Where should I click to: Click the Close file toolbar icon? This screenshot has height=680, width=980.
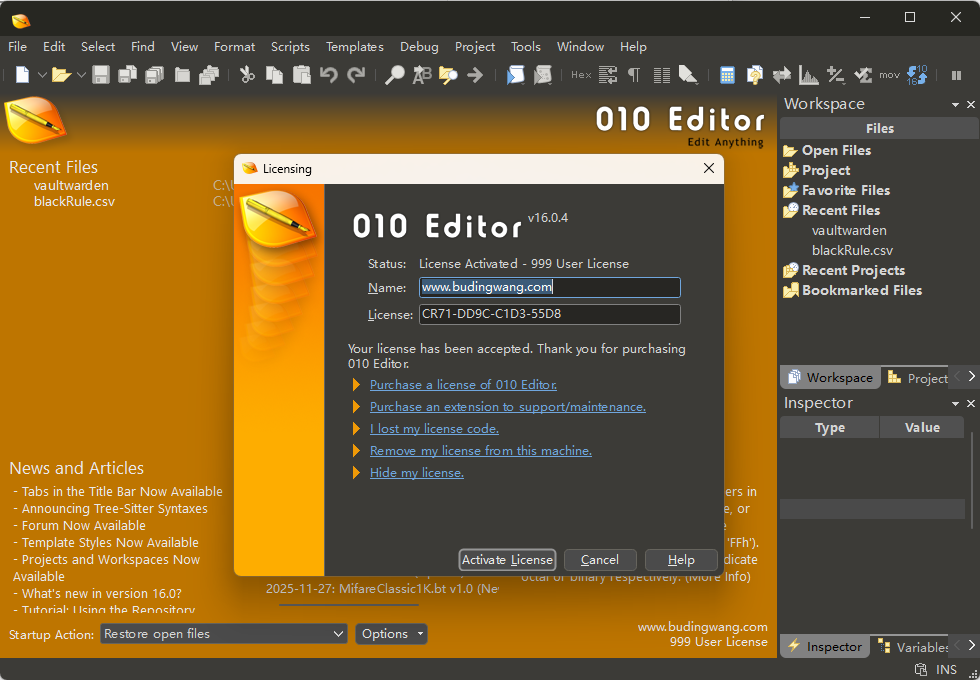(182, 75)
